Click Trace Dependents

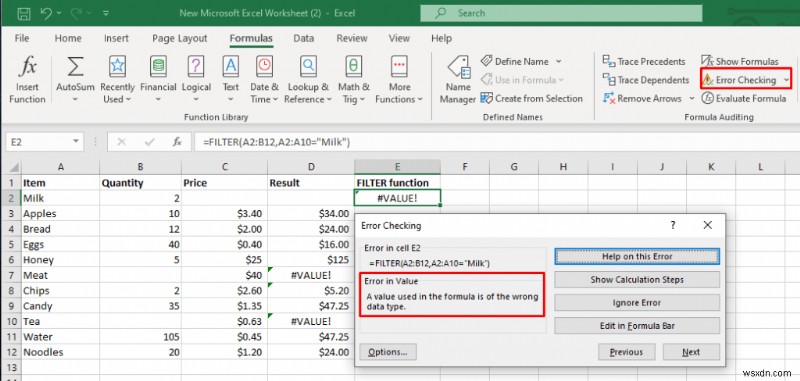(x=646, y=80)
